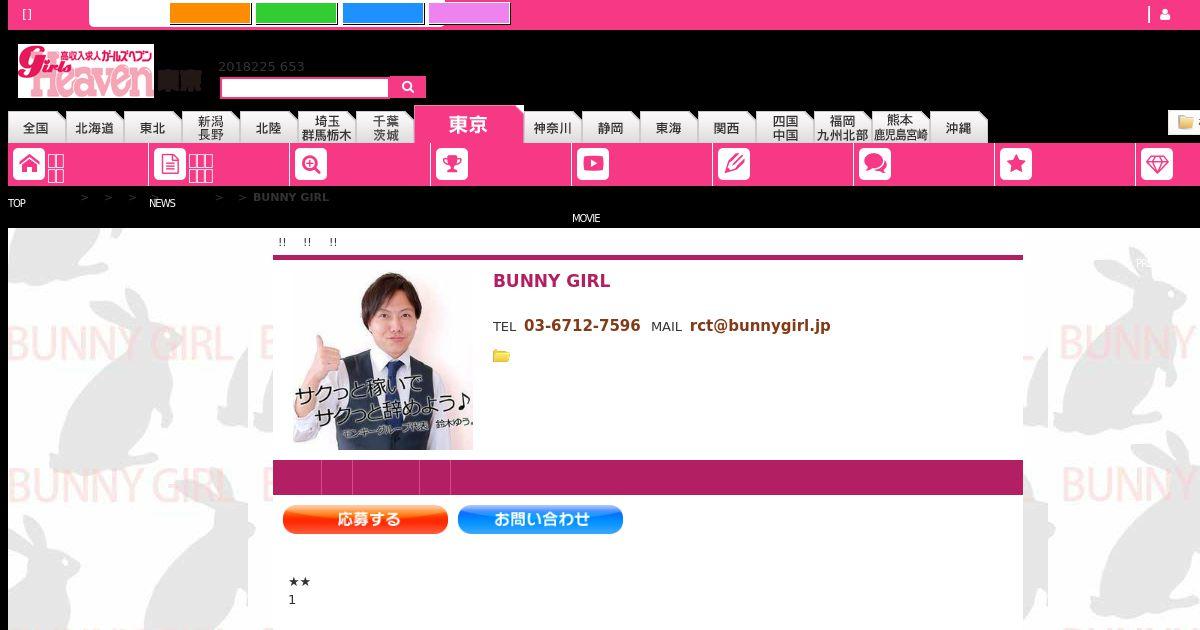
Task: Select the 熊本 鹿児島宮崎 region tab
Action: pos(900,128)
